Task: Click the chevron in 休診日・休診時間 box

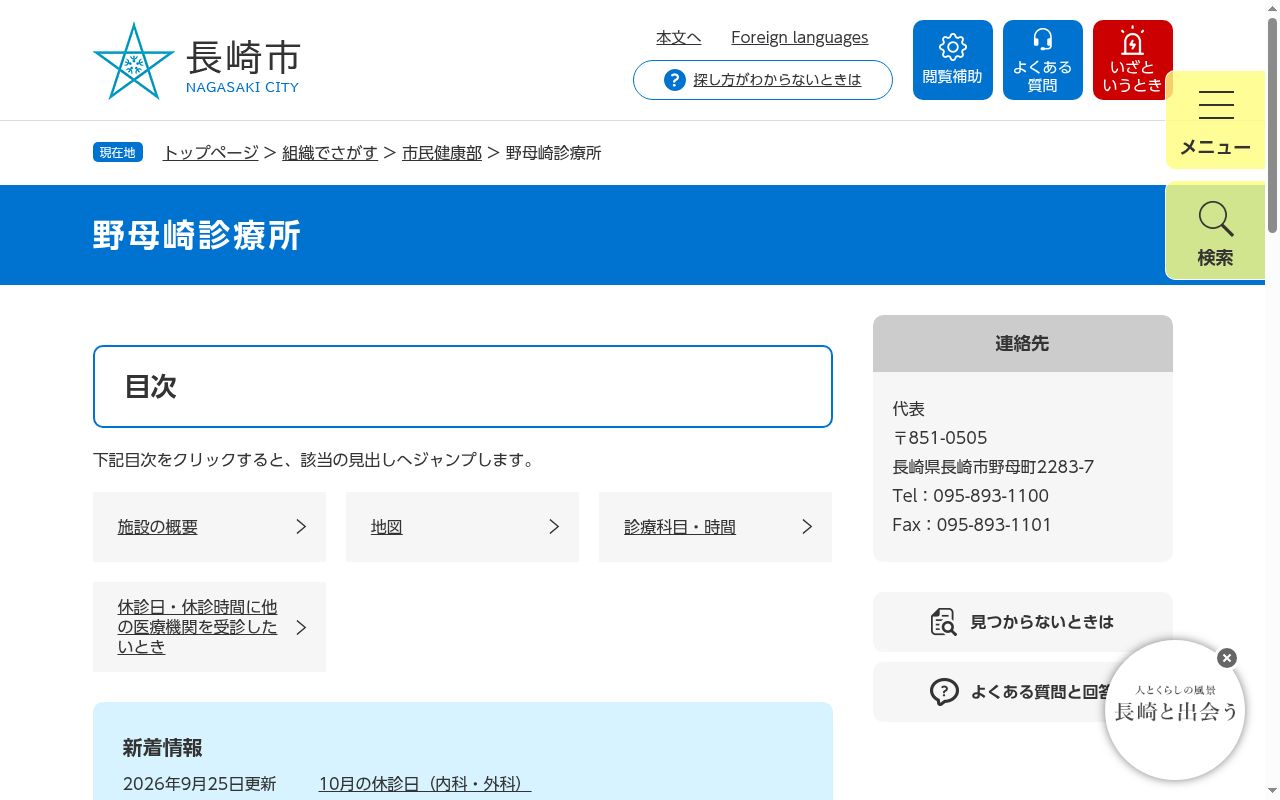Action: click(x=301, y=627)
